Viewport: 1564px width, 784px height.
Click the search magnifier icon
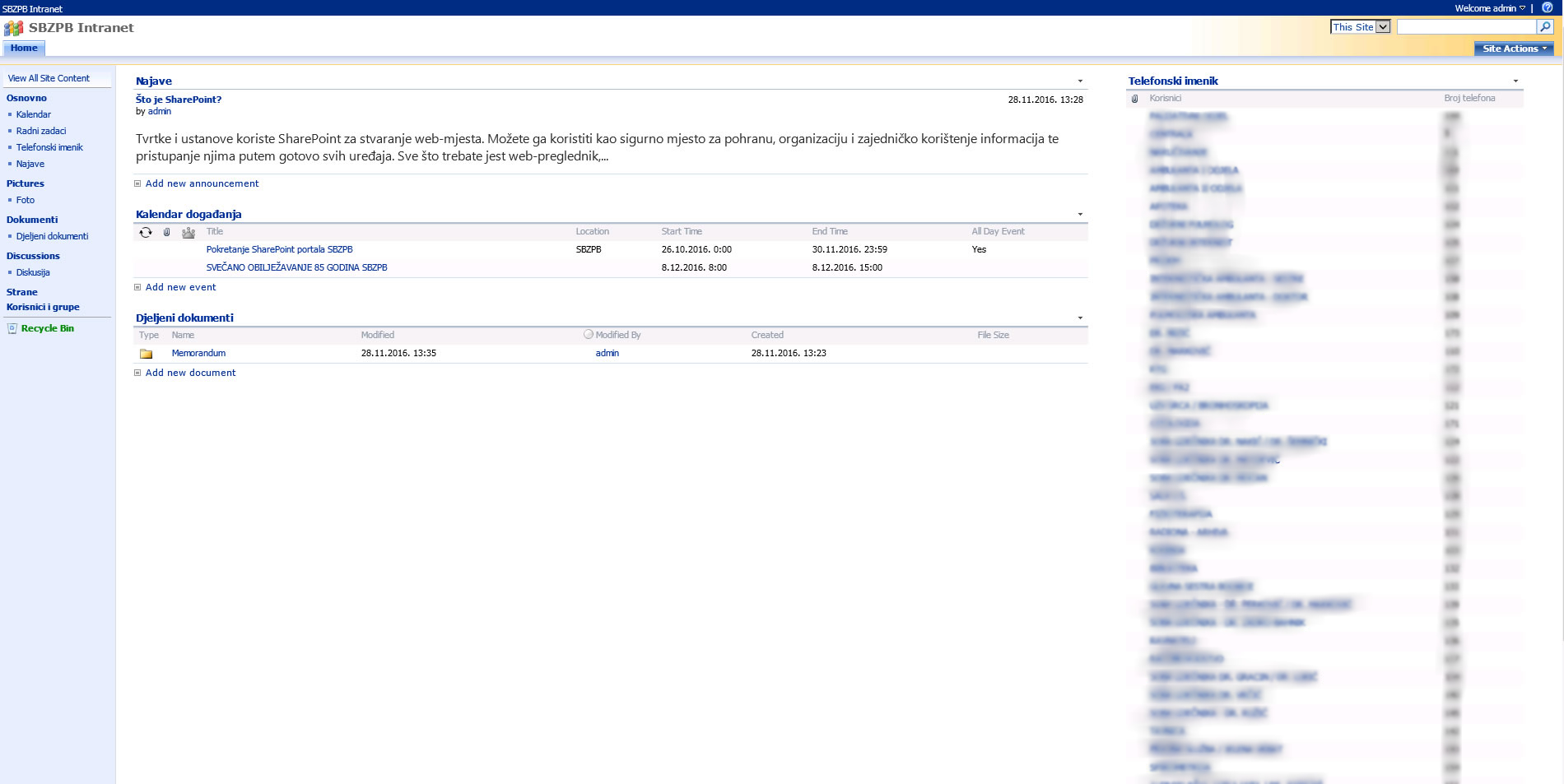point(1545,27)
